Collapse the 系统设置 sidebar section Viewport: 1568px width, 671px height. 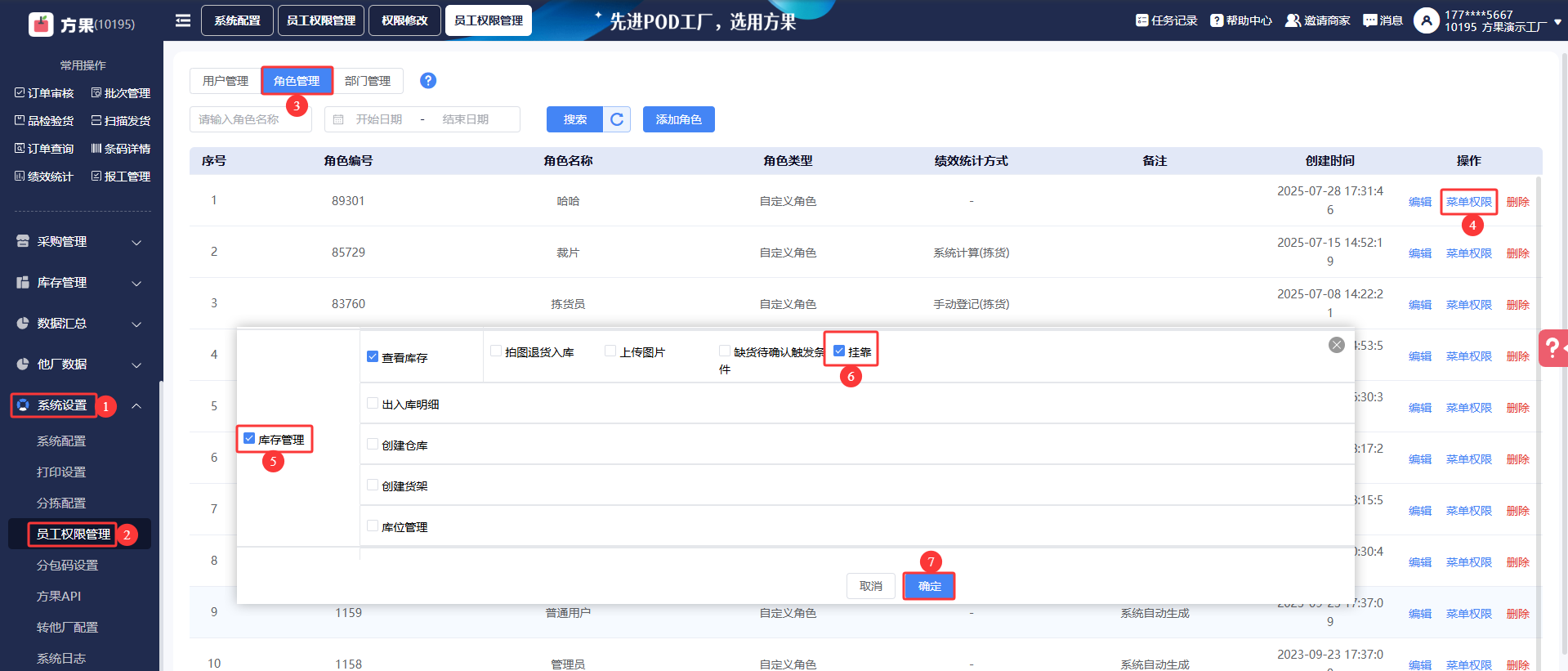pyautogui.click(x=136, y=405)
